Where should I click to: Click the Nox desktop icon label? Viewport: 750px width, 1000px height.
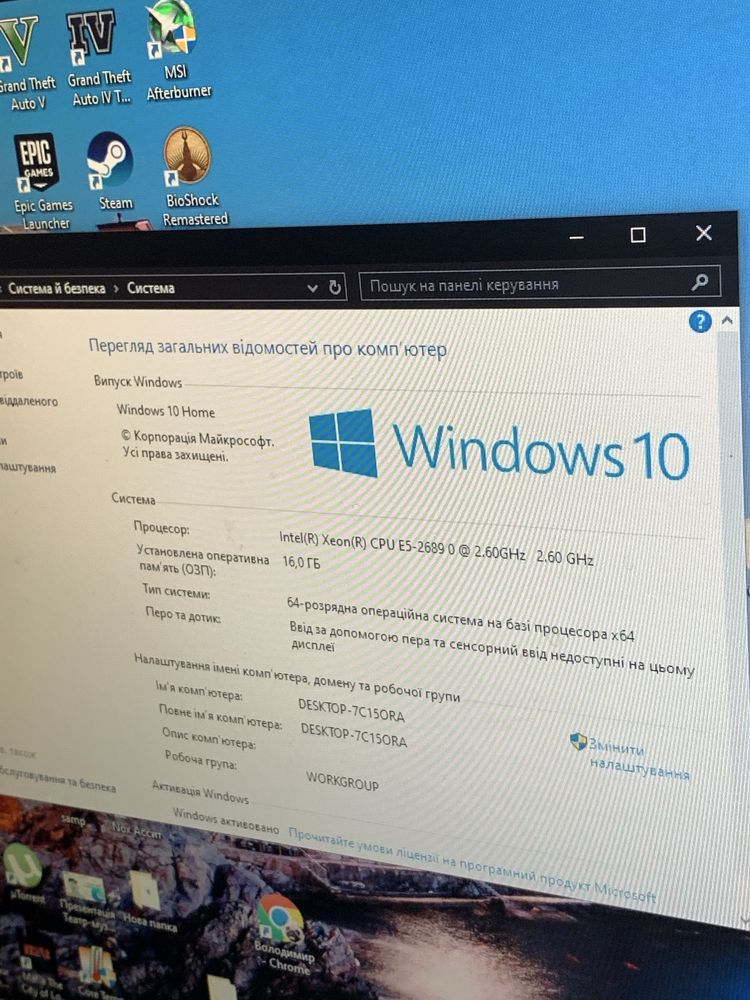click(x=136, y=830)
